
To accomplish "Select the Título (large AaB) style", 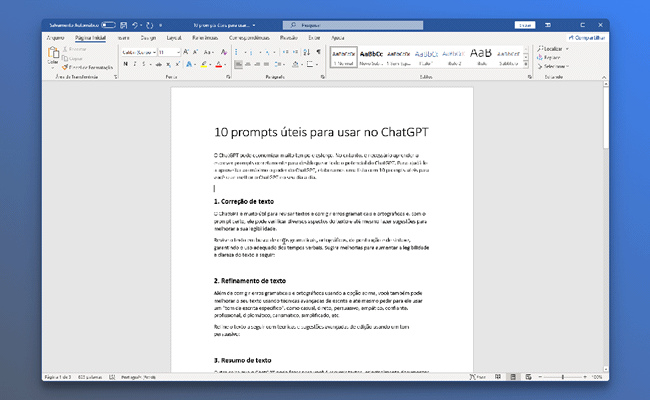I will [x=481, y=57].
